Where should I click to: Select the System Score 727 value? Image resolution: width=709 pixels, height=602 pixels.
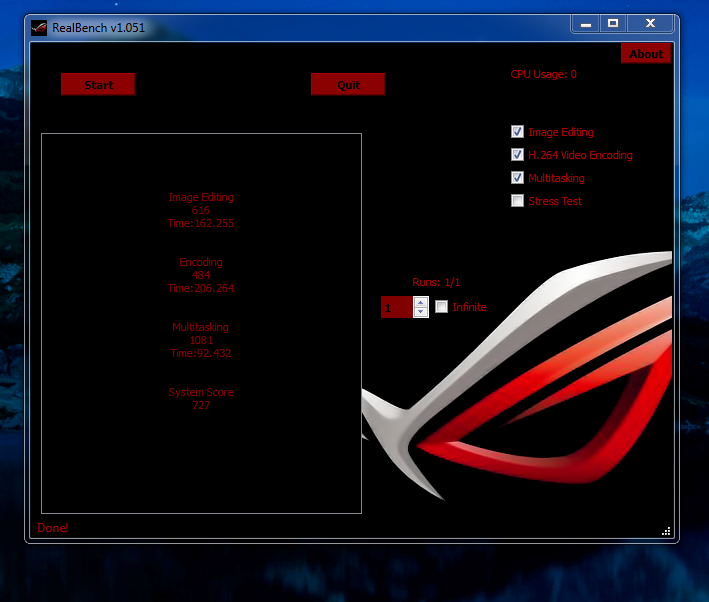(201, 405)
